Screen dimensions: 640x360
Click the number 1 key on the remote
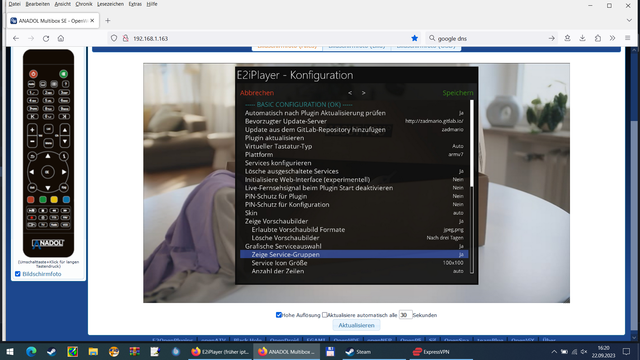point(32,93)
